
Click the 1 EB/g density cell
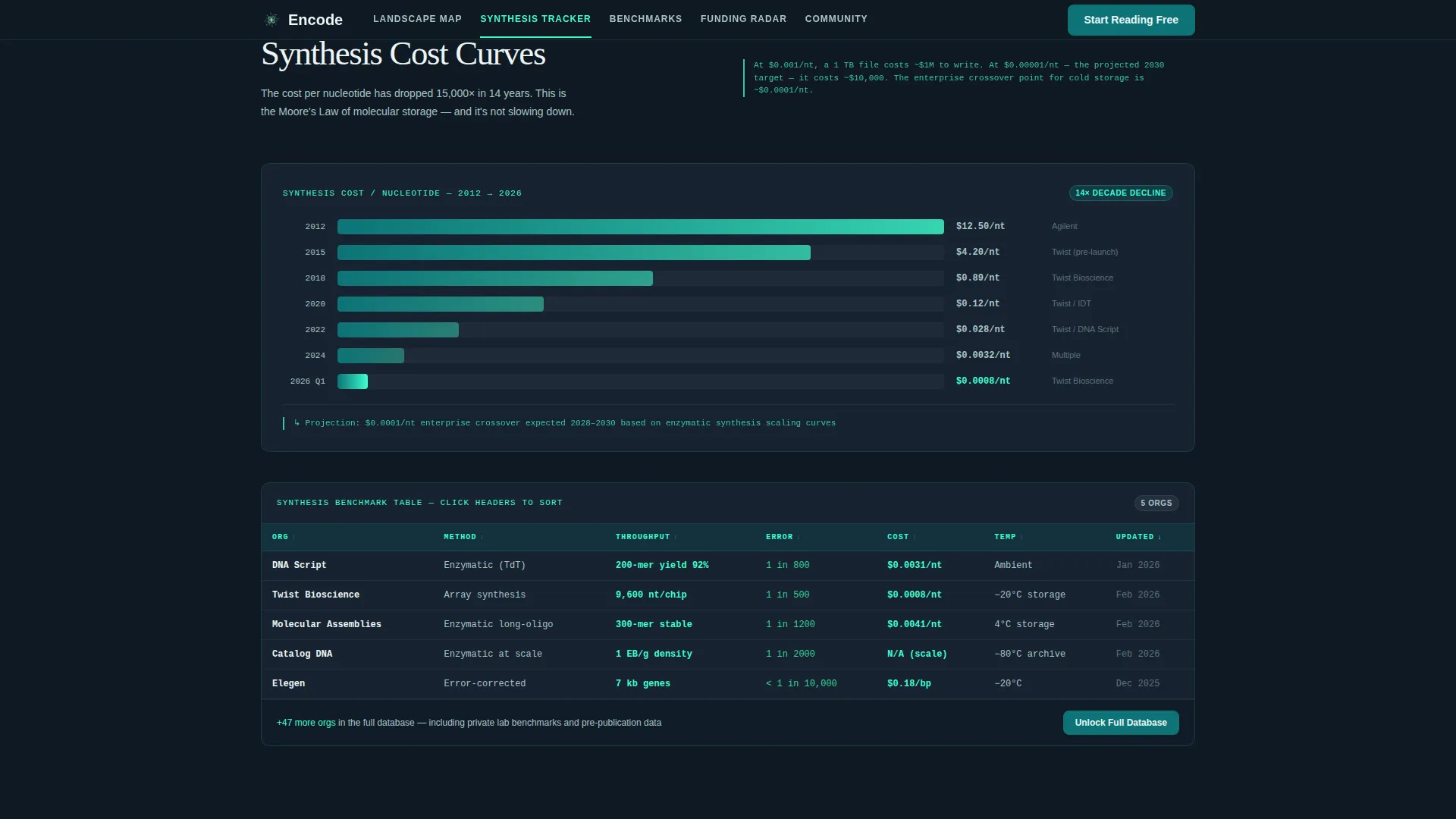tap(654, 654)
